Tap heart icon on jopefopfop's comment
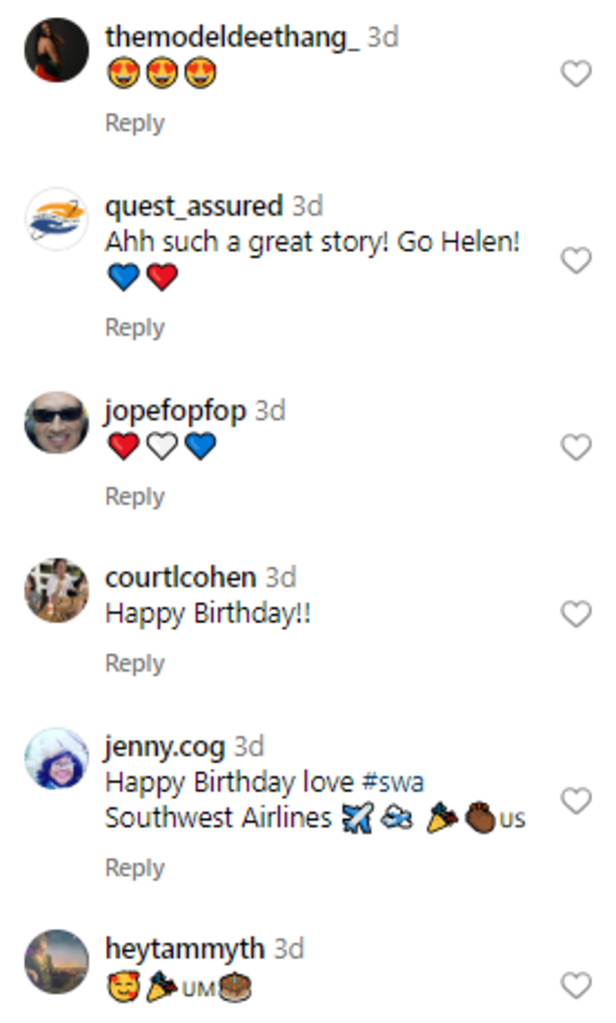This screenshot has width=616, height=1023. pyautogui.click(x=576, y=448)
